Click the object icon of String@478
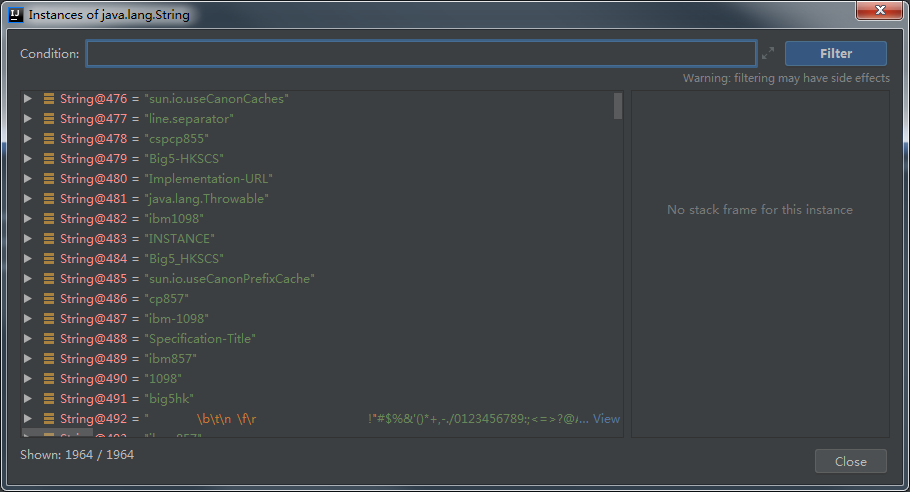Image resolution: width=910 pixels, height=492 pixels. coord(49,139)
